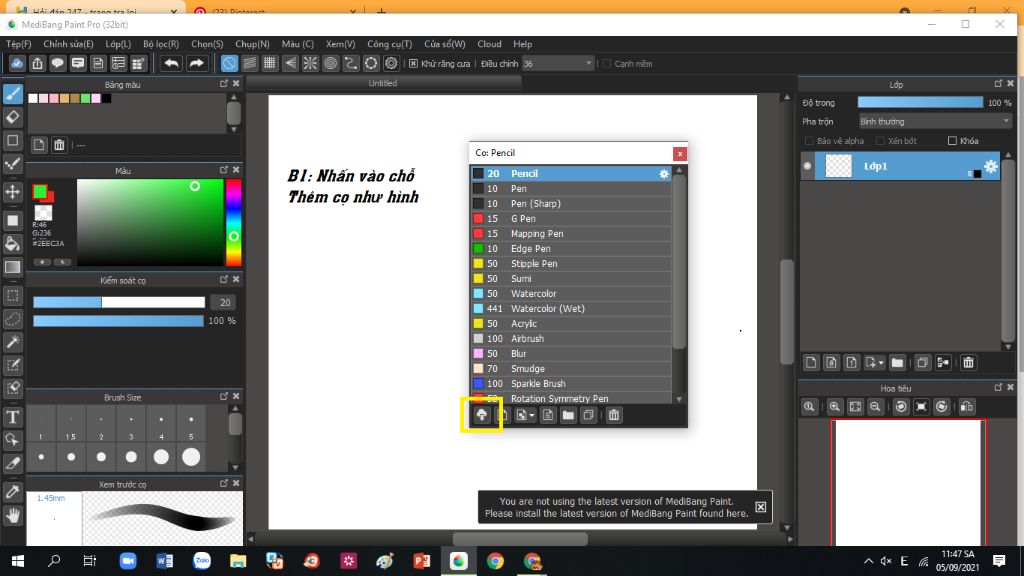Select the Brush tool in left toolbar
The width and height of the screenshot is (1024, 576).
[13, 94]
